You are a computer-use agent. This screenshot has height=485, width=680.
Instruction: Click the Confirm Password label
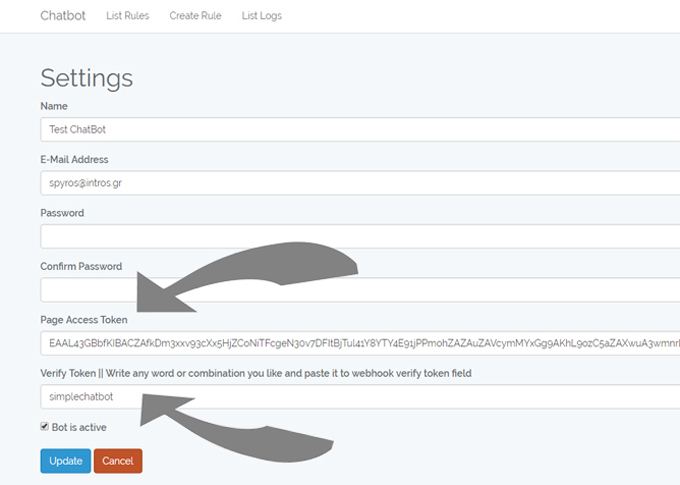pos(81,266)
